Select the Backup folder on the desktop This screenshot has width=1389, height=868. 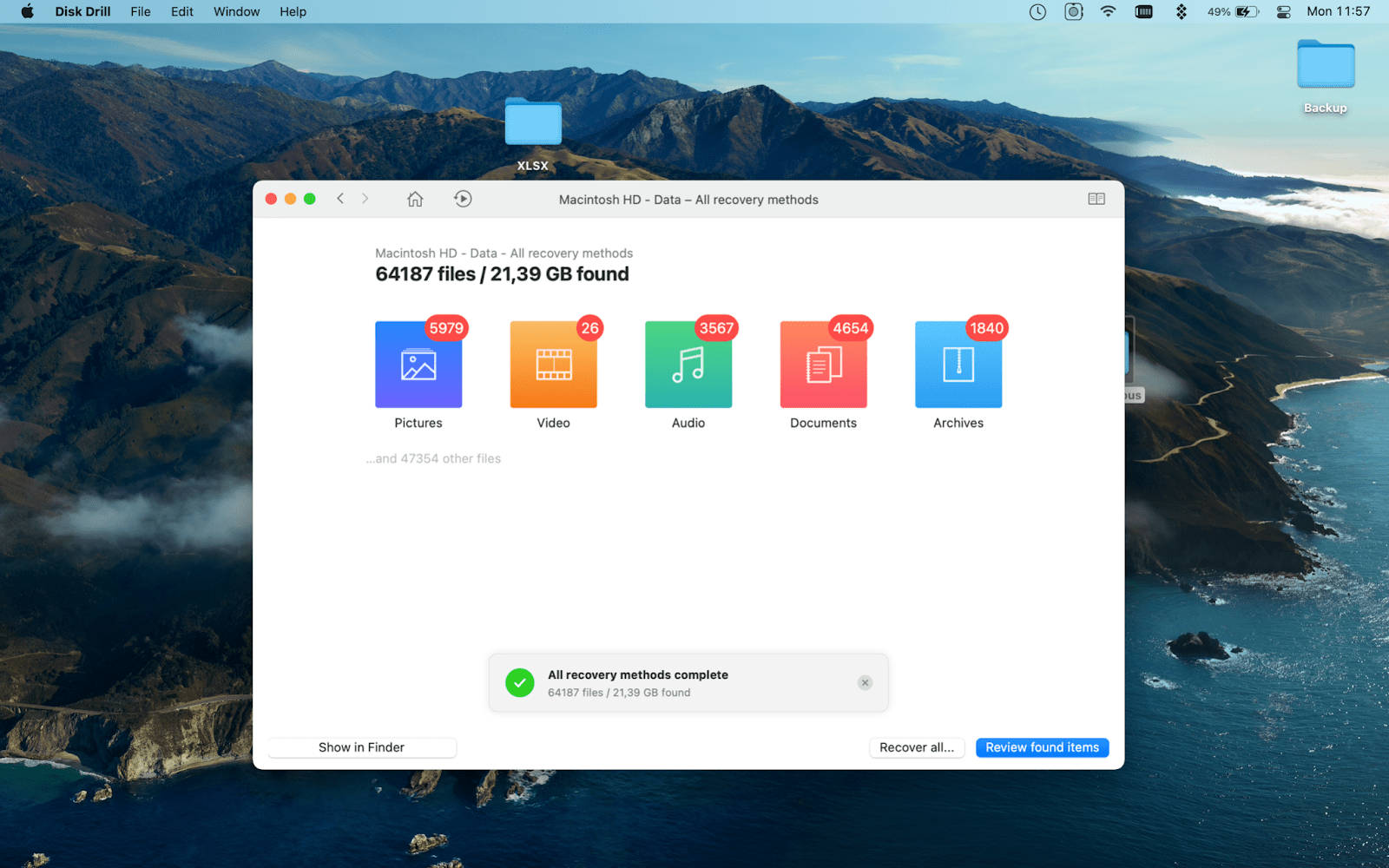[x=1326, y=76]
